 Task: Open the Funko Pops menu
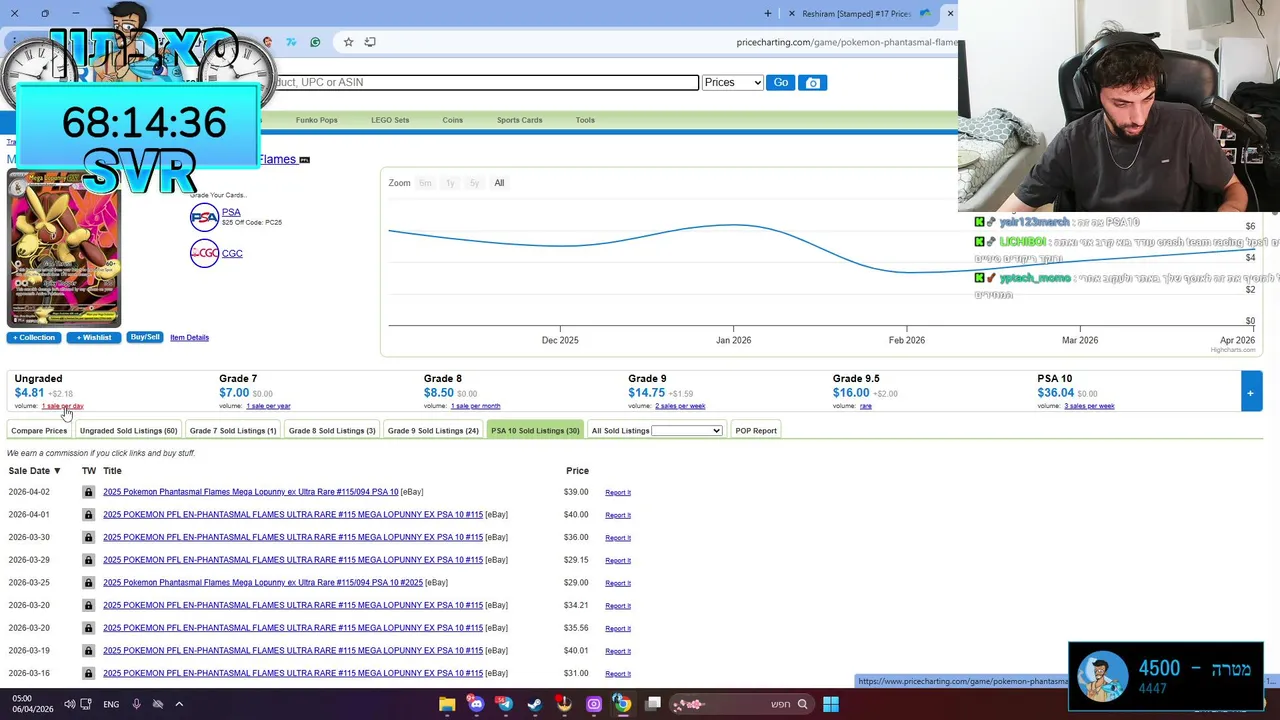[x=316, y=120]
